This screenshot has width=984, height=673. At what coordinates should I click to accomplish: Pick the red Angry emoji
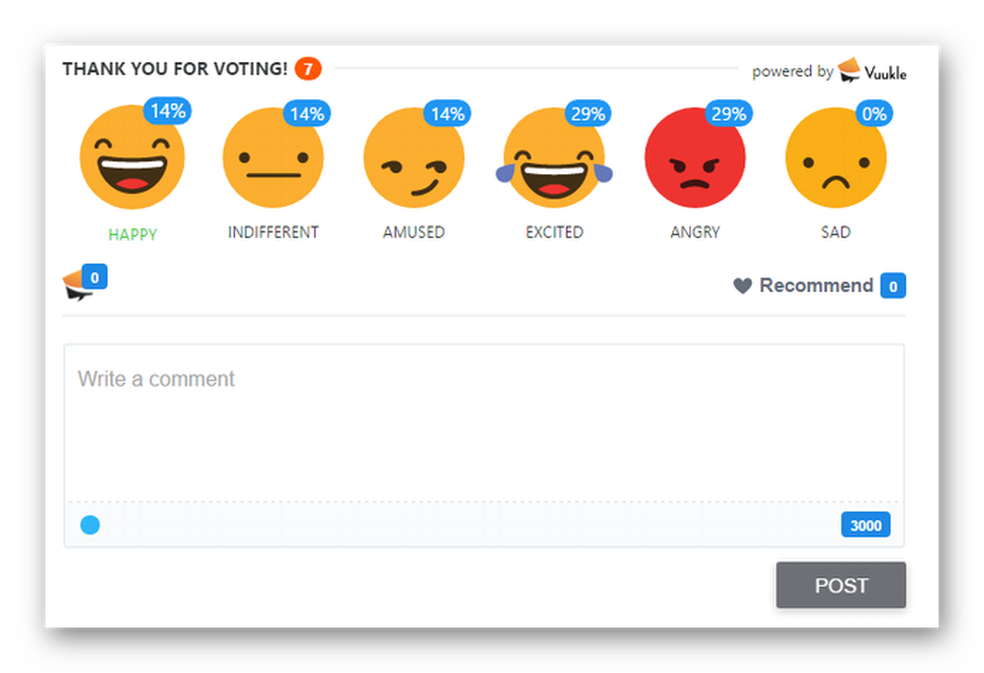(695, 158)
